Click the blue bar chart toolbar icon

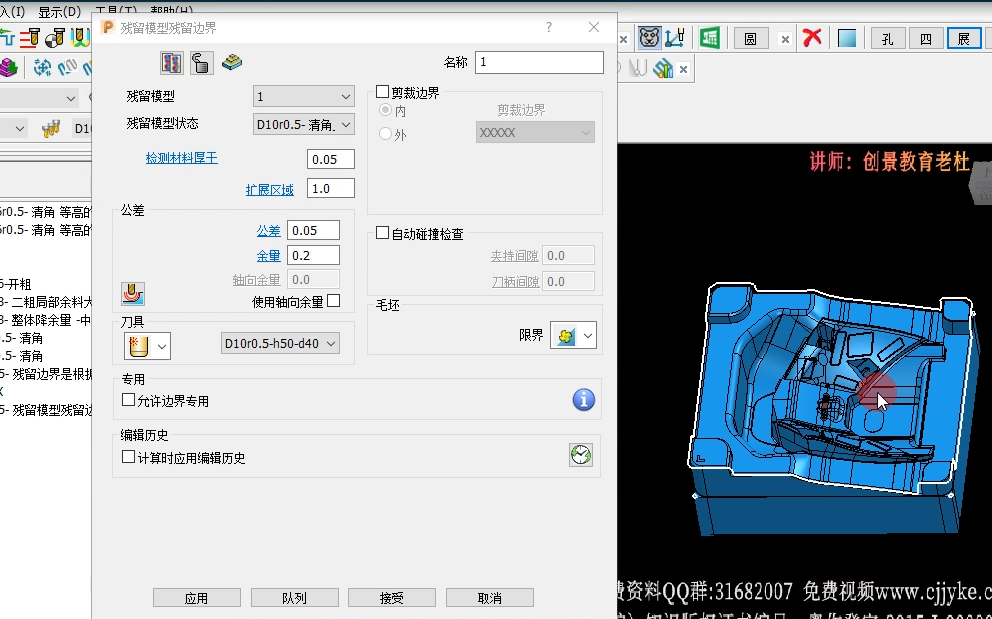(x=663, y=68)
